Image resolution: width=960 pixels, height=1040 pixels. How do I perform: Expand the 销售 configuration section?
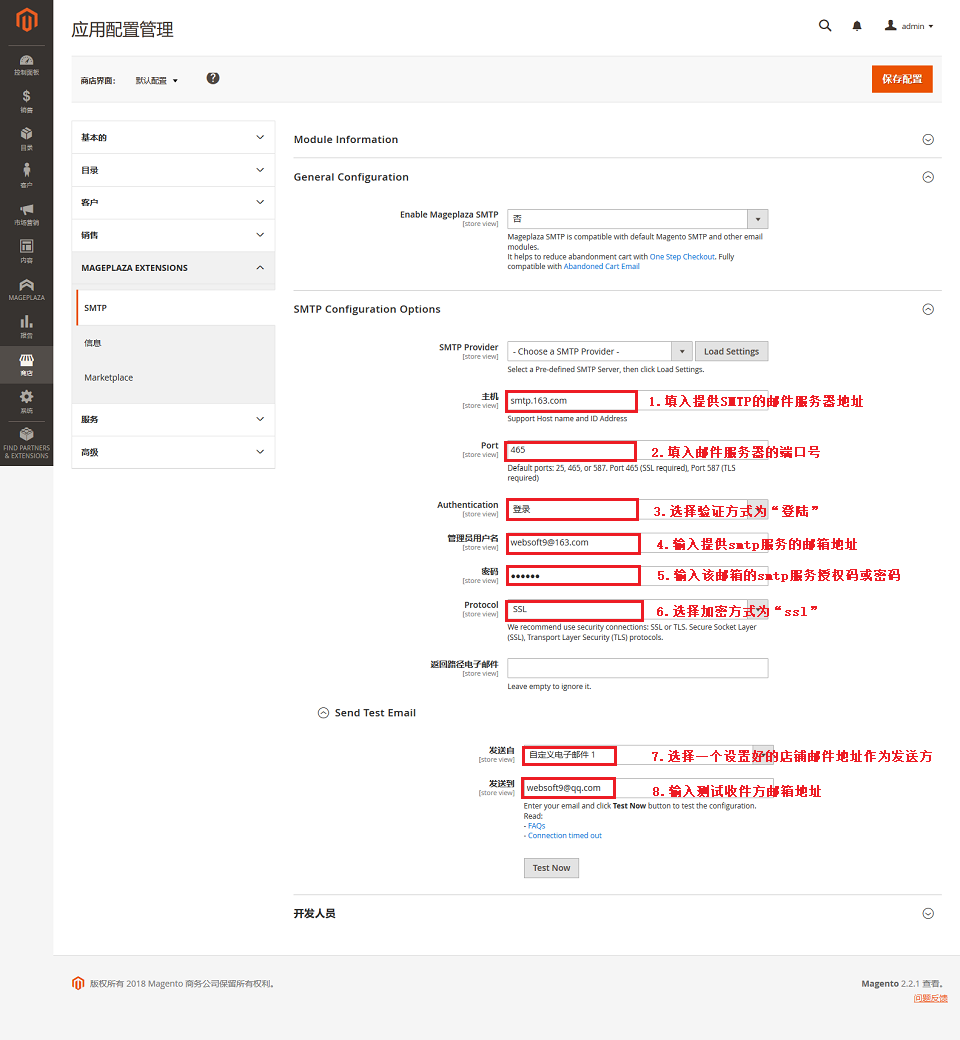pyautogui.click(x=173, y=235)
